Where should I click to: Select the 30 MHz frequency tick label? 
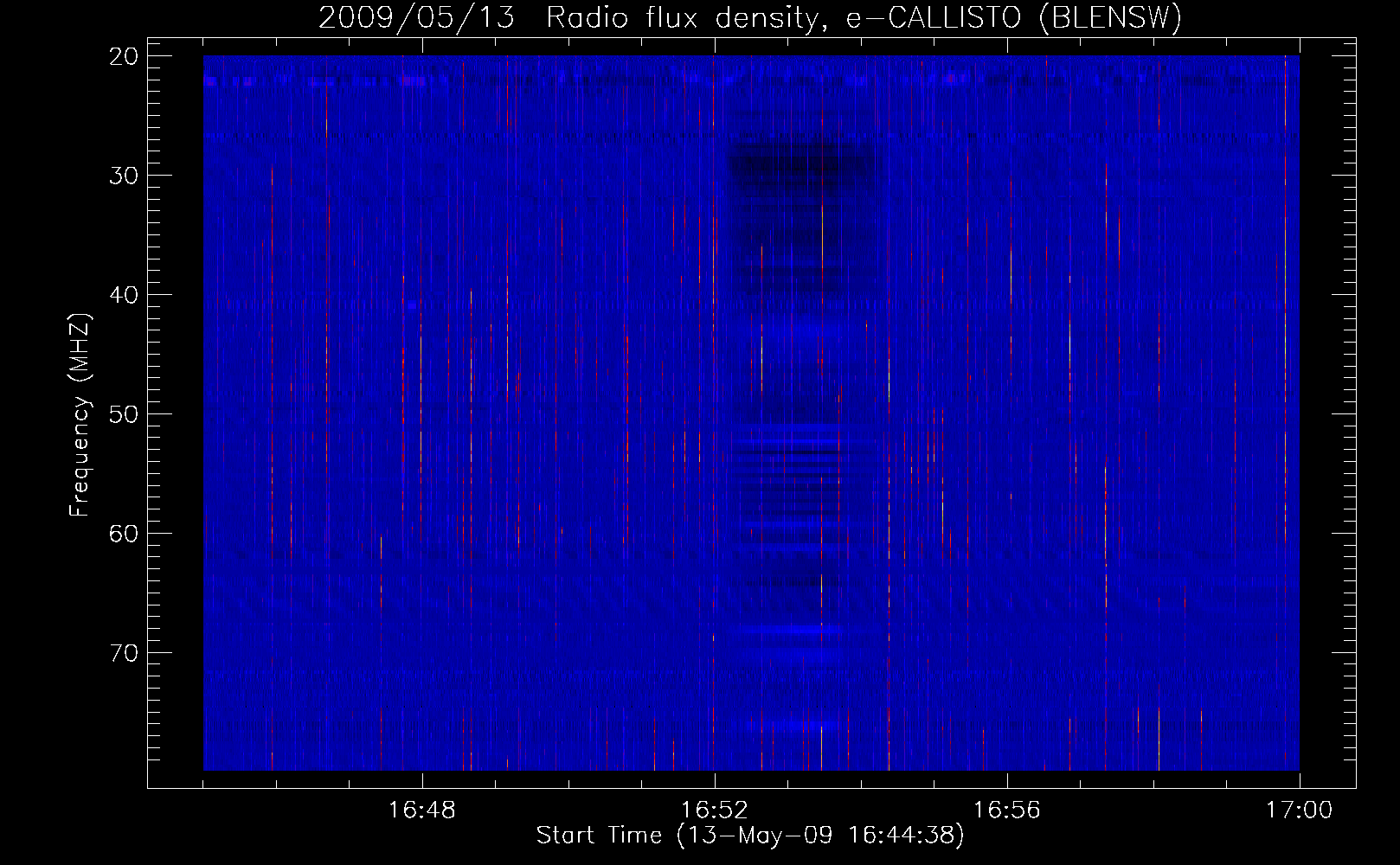click(x=125, y=176)
